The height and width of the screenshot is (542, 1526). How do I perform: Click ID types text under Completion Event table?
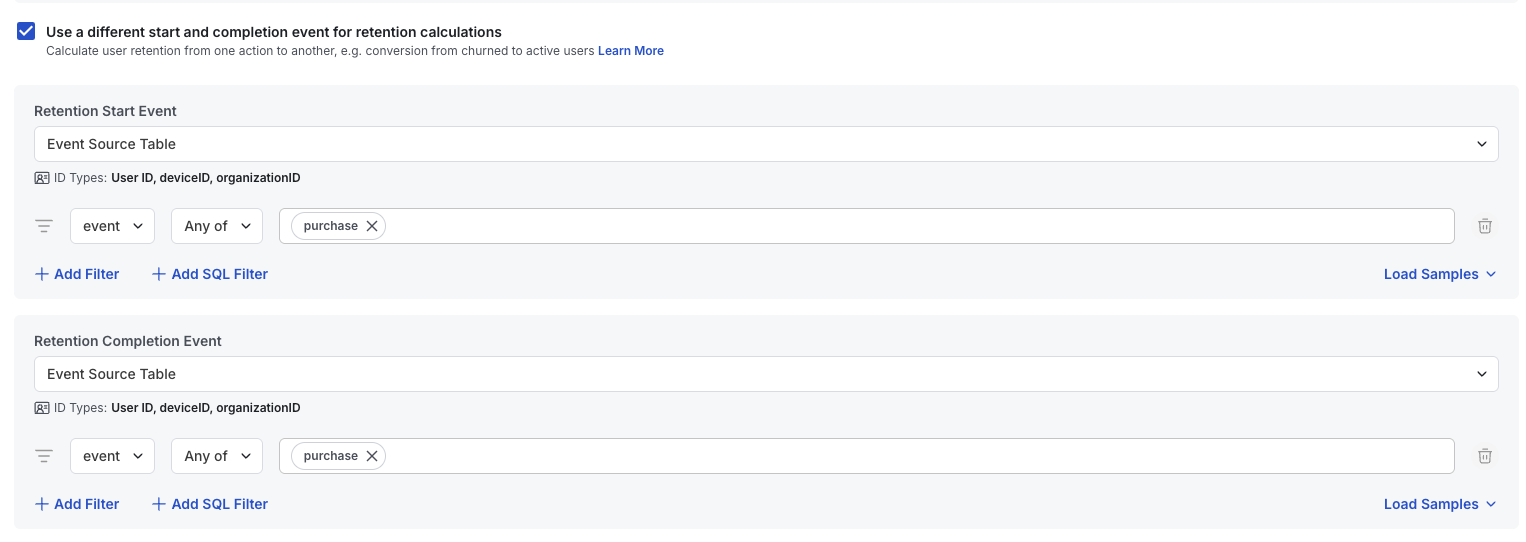pos(177,408)
